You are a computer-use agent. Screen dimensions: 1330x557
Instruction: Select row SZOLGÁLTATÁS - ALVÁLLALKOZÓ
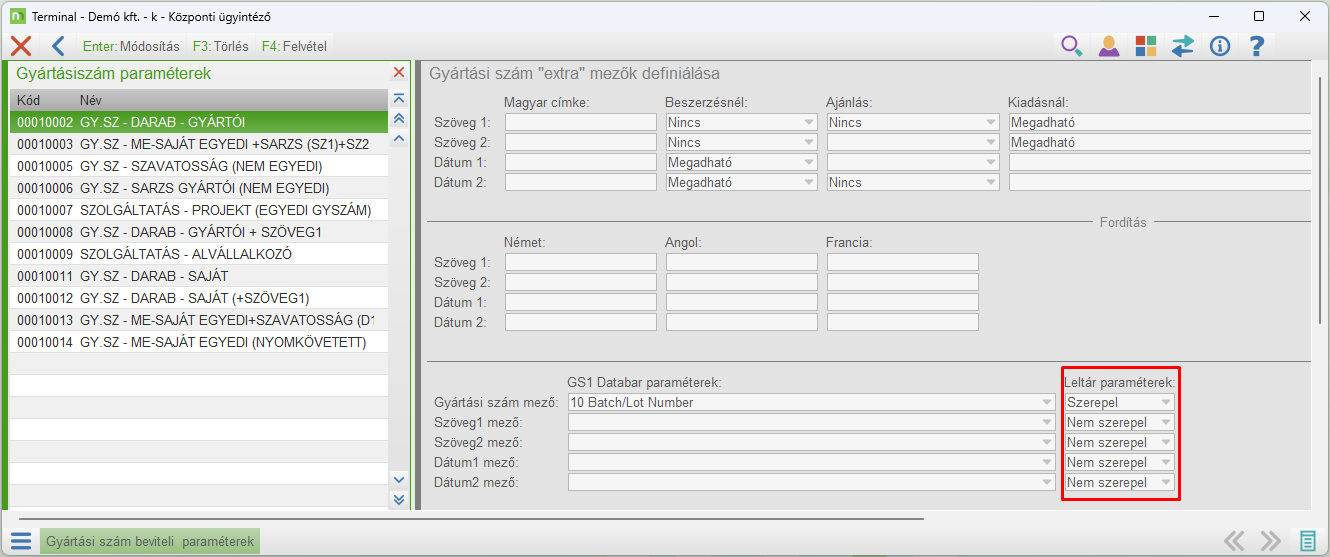tap(186, 254)
